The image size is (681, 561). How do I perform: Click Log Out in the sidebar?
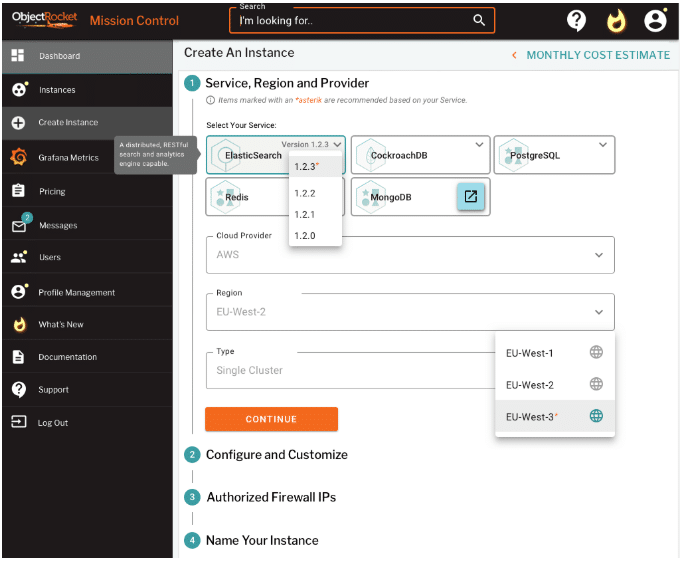(87, 422)
